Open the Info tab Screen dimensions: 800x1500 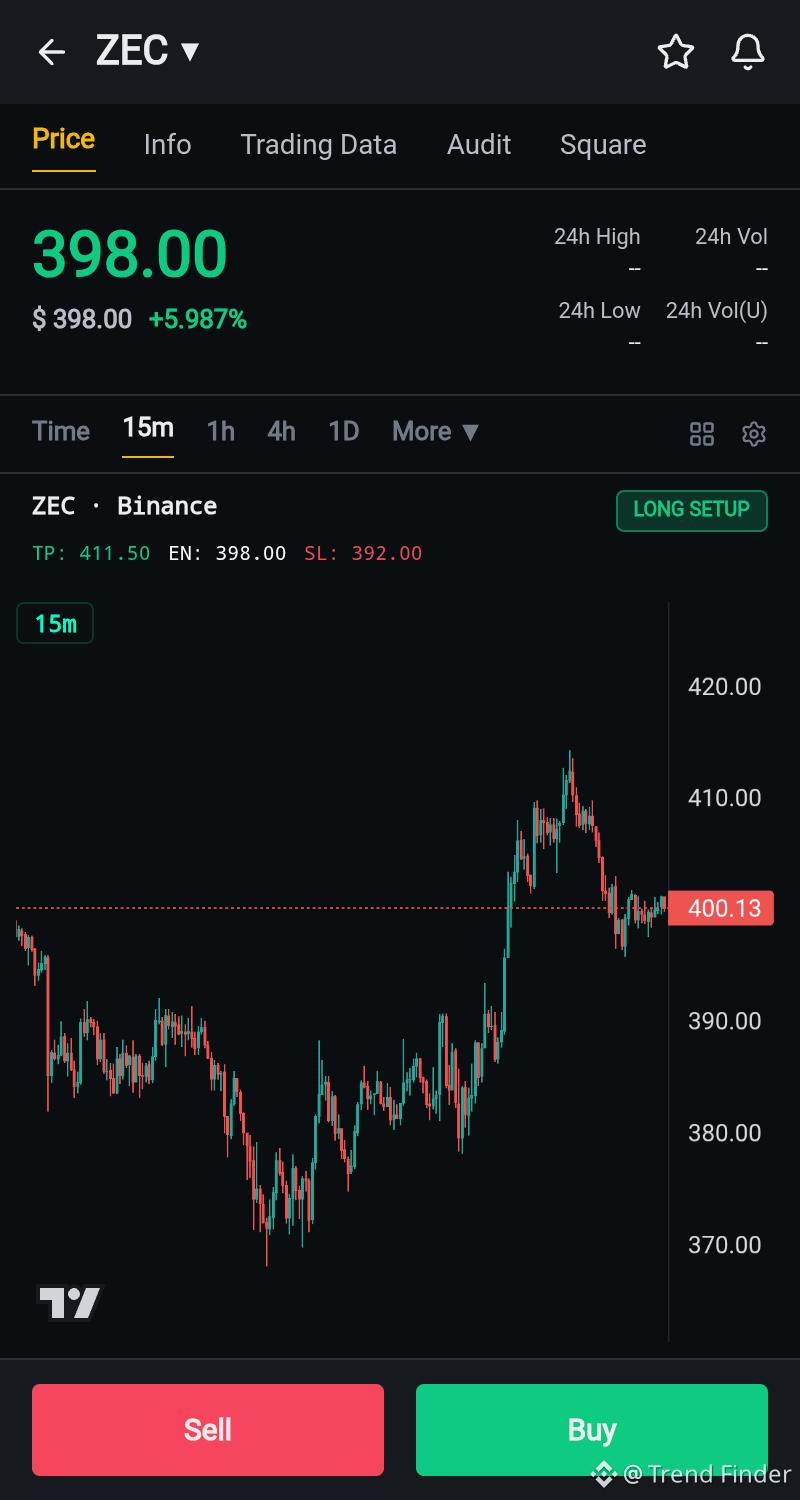coord(167,145)
